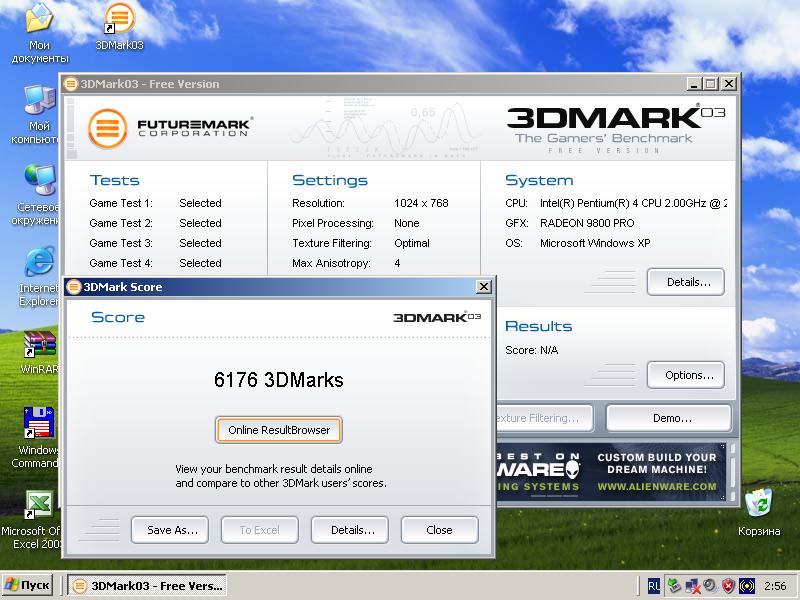Click the Demo... button

(x=669, y=418)
